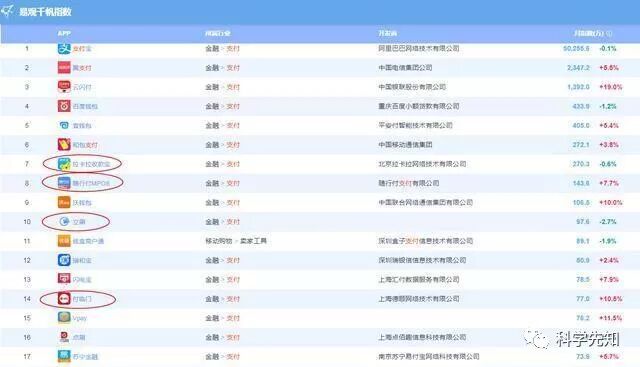Click the info icon beside the 月活跃(万) header
This screenshot has width=640, height=367.
click(x=609, y=33)
